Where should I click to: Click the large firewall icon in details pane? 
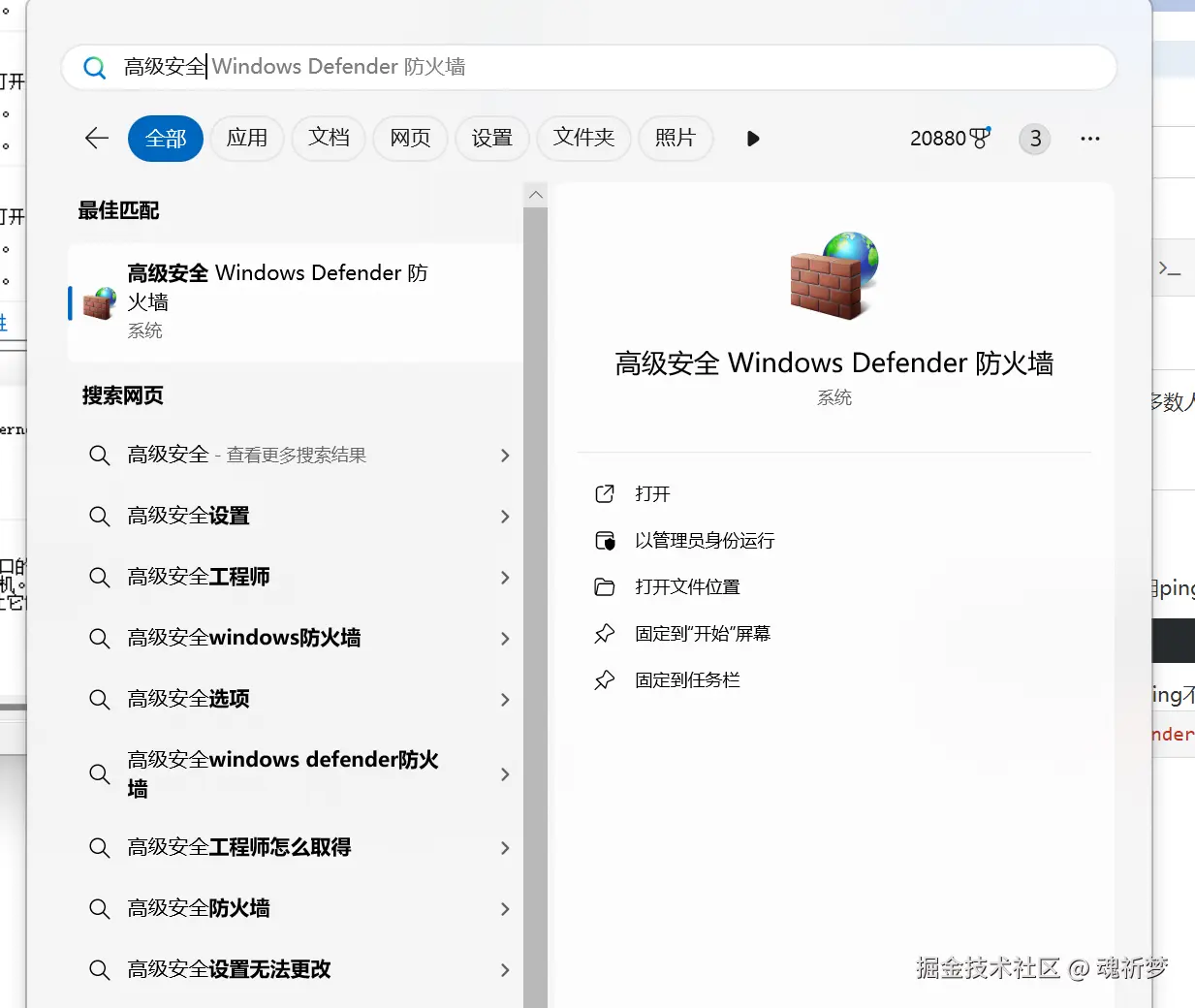point(834,275)
